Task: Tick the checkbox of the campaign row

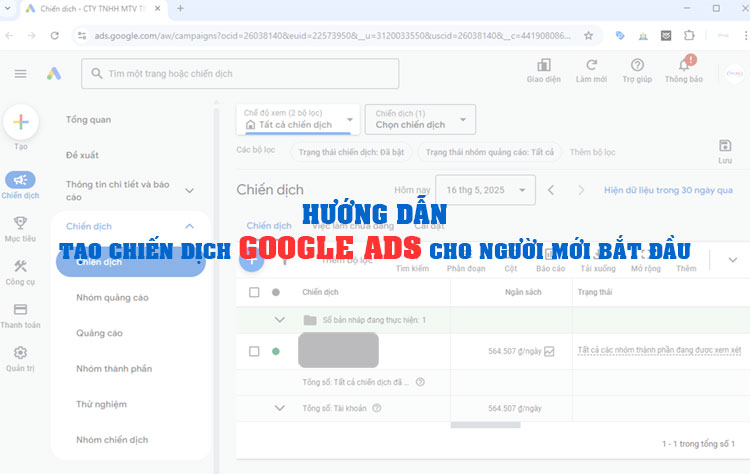Action: pos(254,352)
